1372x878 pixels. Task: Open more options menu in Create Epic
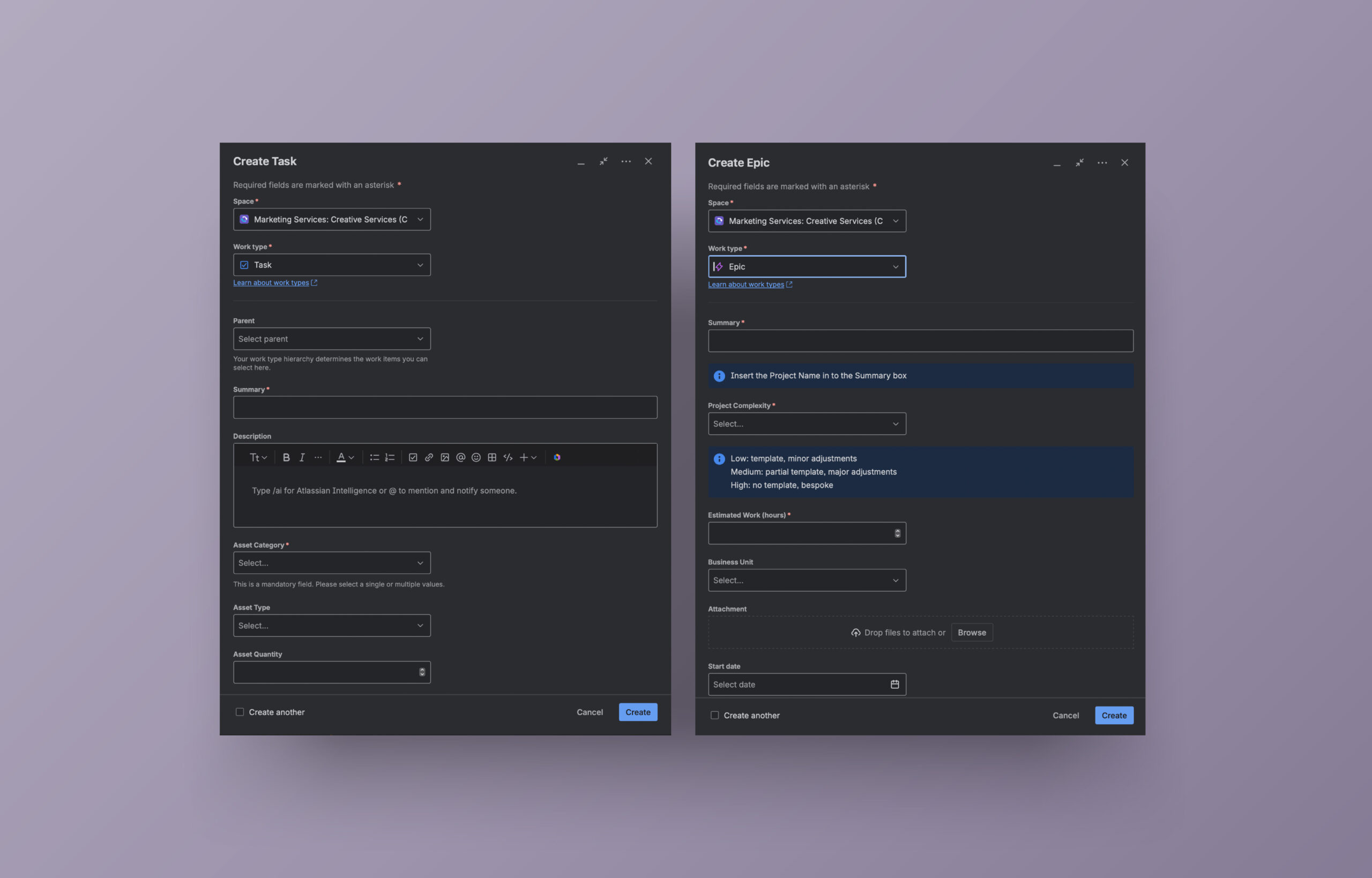tap(1102, 163)
